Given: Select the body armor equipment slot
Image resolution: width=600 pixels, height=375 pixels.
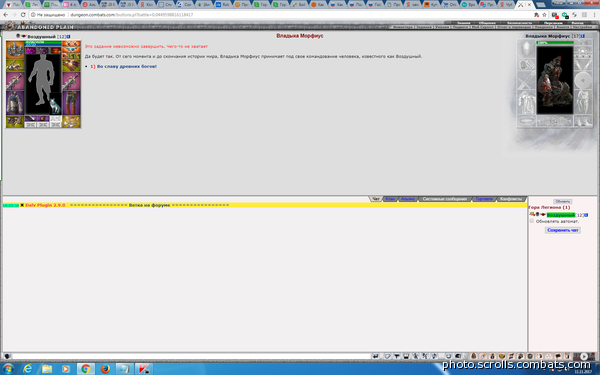Looking at the screenshot, I should click(15, 103).
